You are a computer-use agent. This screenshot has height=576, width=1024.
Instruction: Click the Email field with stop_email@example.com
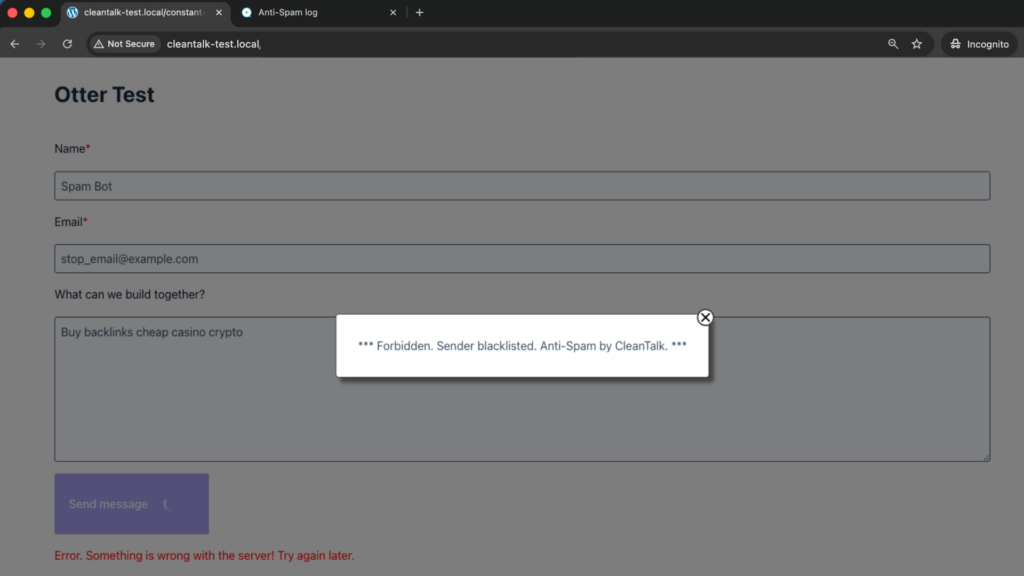coord(522,259)
